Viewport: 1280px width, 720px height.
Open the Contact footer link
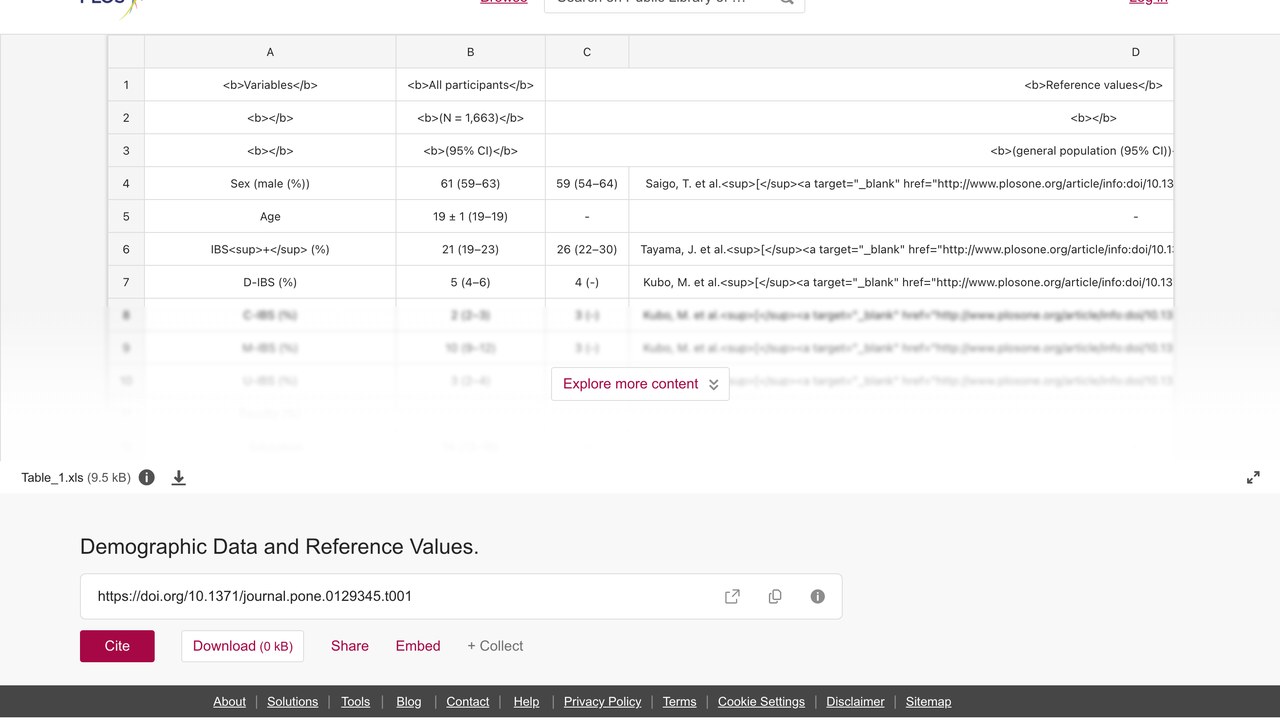[467, 702]
